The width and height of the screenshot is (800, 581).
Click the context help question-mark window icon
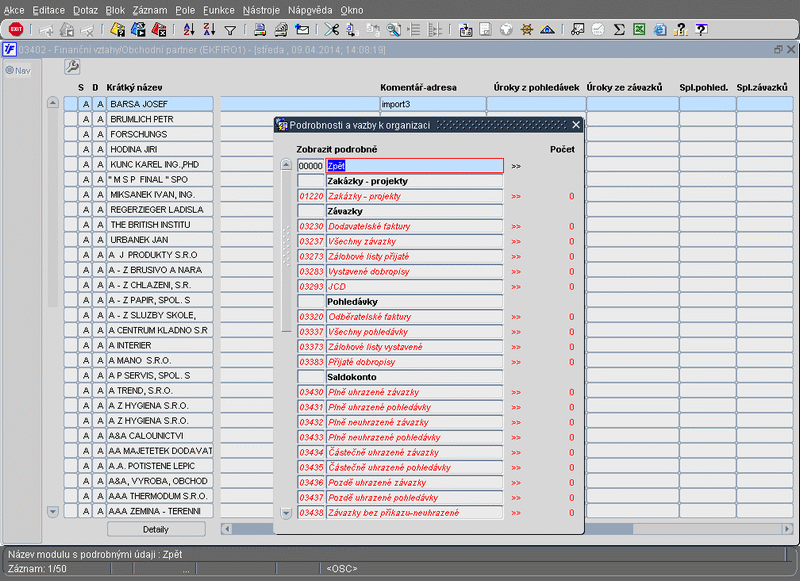pos(702,30)
